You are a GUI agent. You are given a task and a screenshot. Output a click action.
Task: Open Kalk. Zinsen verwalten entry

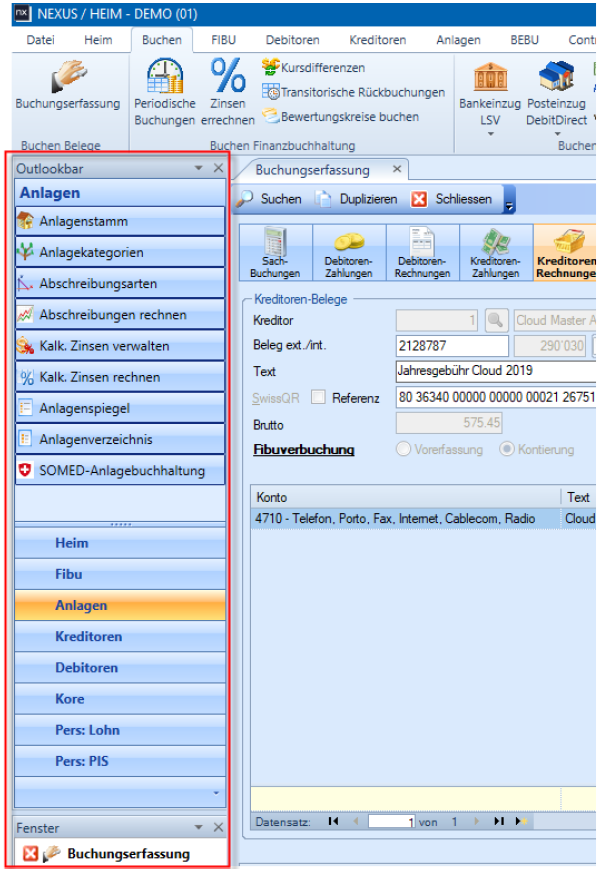pos(120,346)
